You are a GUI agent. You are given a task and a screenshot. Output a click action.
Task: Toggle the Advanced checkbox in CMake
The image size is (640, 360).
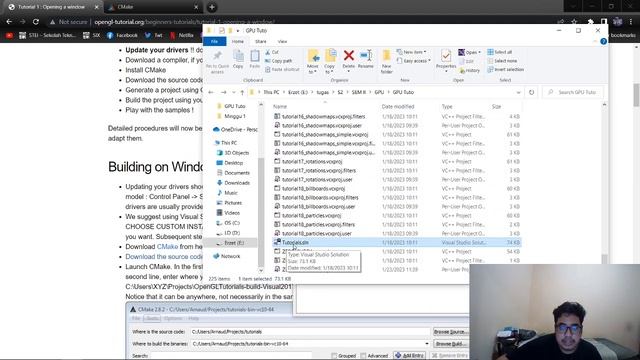tap(363, 356)
